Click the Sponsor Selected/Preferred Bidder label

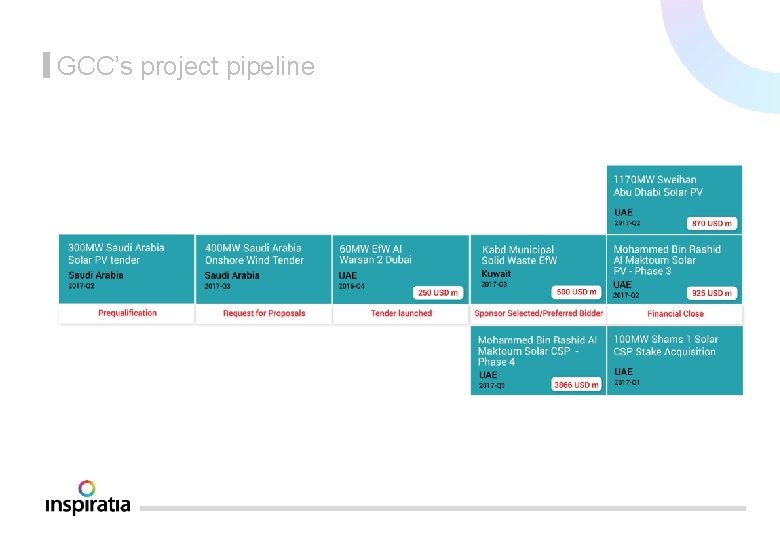[x=538, y=313]
